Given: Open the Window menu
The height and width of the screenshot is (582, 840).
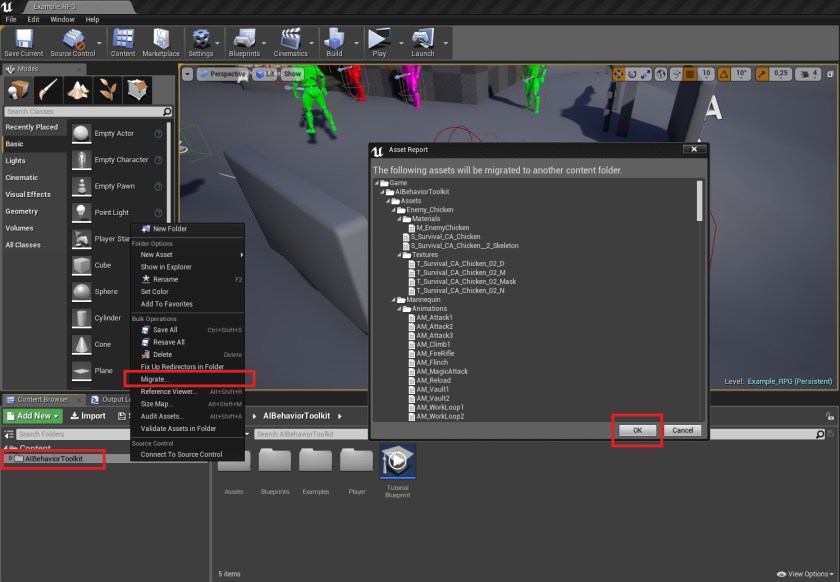Looking at the screenshot, I should point(61,19).
